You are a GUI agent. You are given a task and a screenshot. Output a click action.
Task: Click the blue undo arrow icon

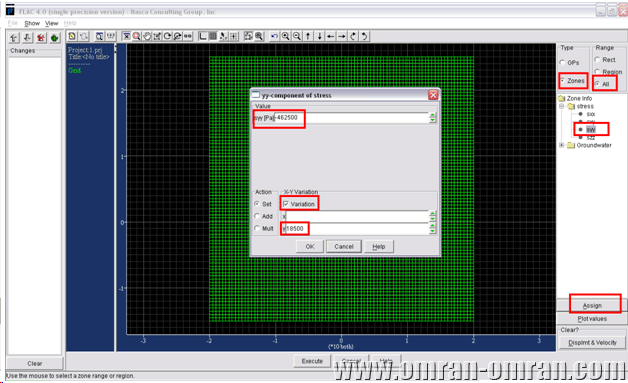[274, 36]
